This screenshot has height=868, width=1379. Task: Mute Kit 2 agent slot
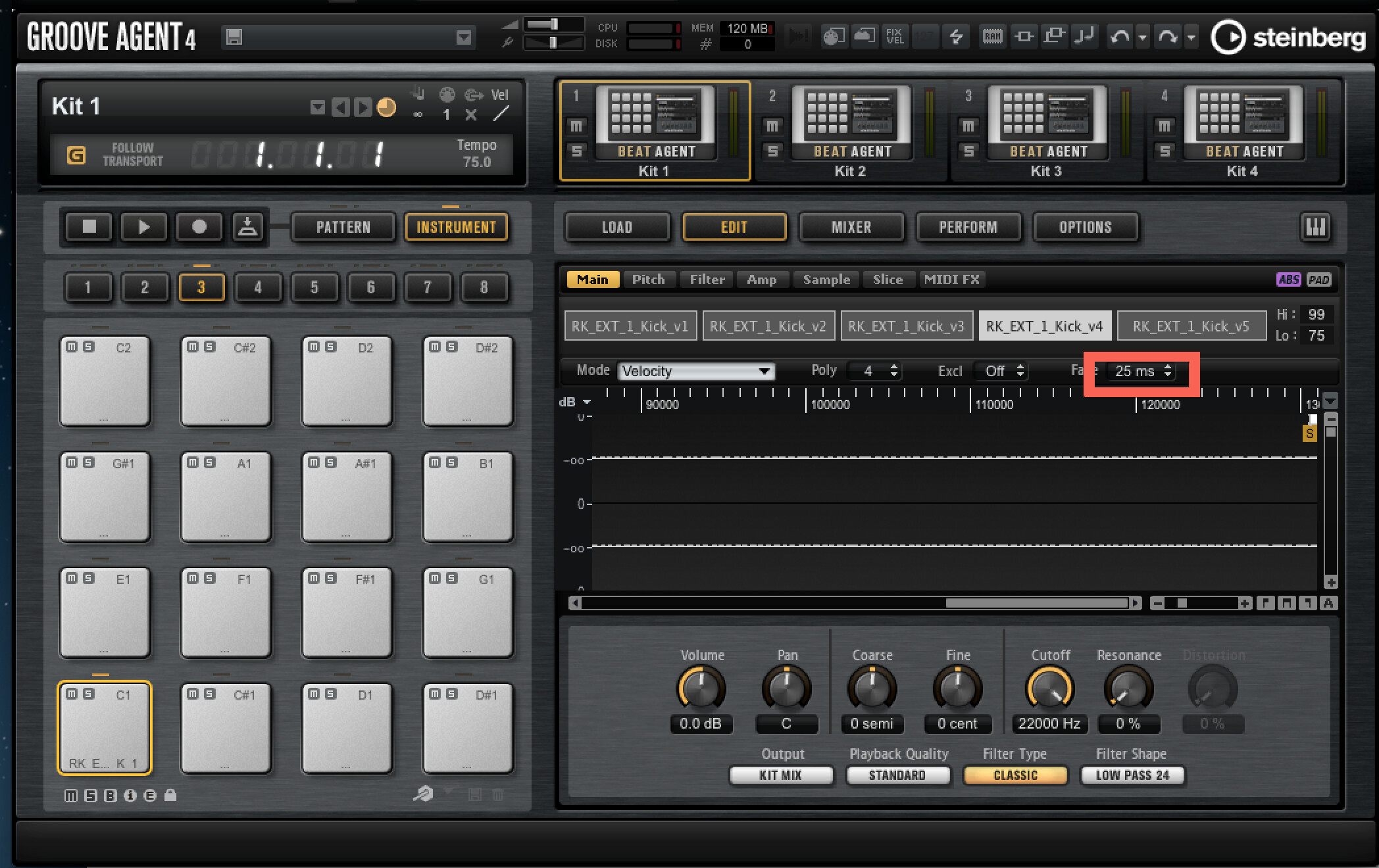point(772,126)
